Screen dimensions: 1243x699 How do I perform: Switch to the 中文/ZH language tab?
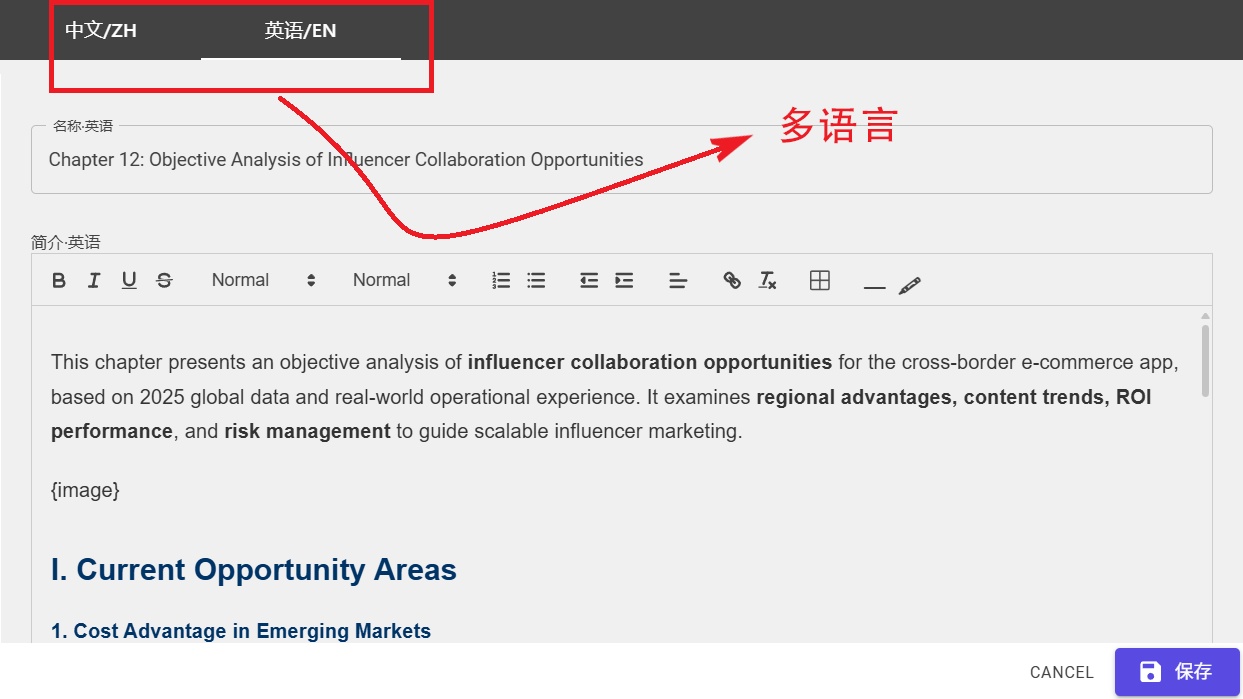[x=101, y=31]
